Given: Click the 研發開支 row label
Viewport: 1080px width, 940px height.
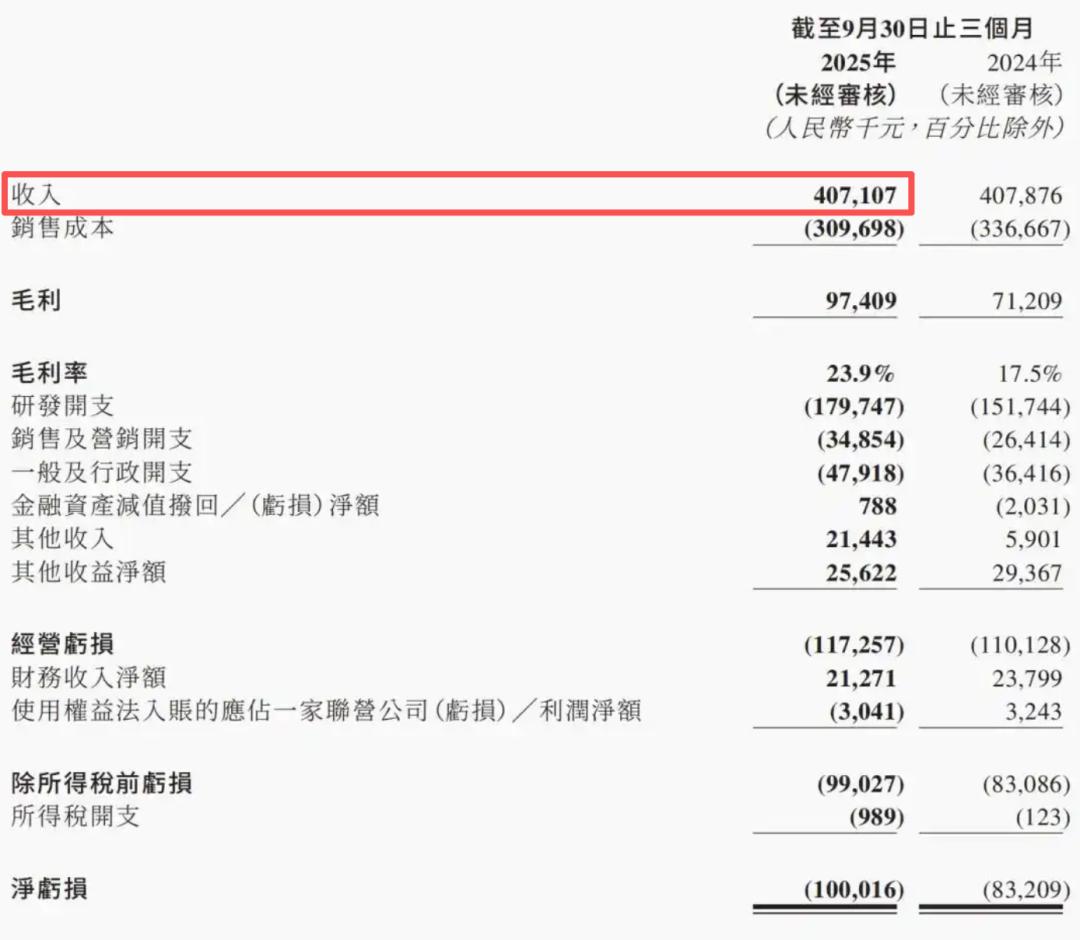Looking at the screenshot, I should pyautogui.click(x=62, y=406).
